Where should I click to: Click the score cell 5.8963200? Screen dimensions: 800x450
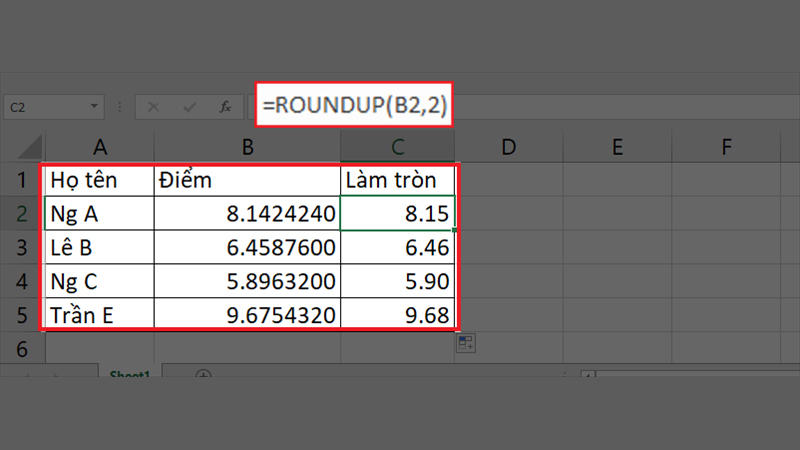point(247,281)
